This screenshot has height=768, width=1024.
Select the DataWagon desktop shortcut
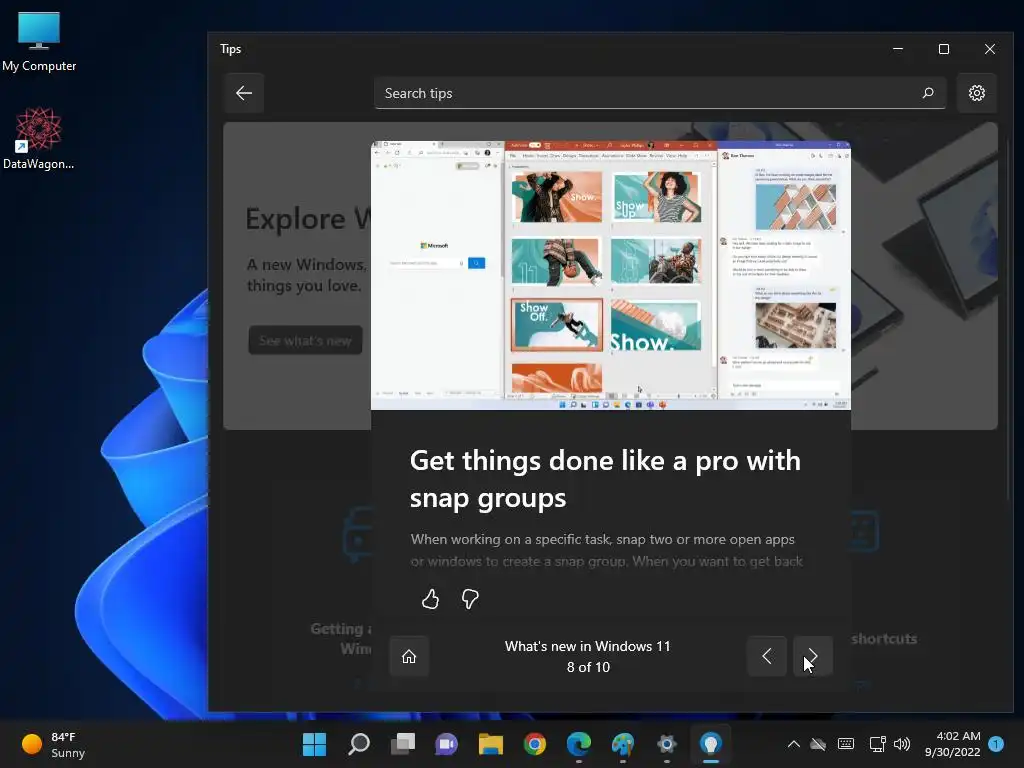[39, 138]
